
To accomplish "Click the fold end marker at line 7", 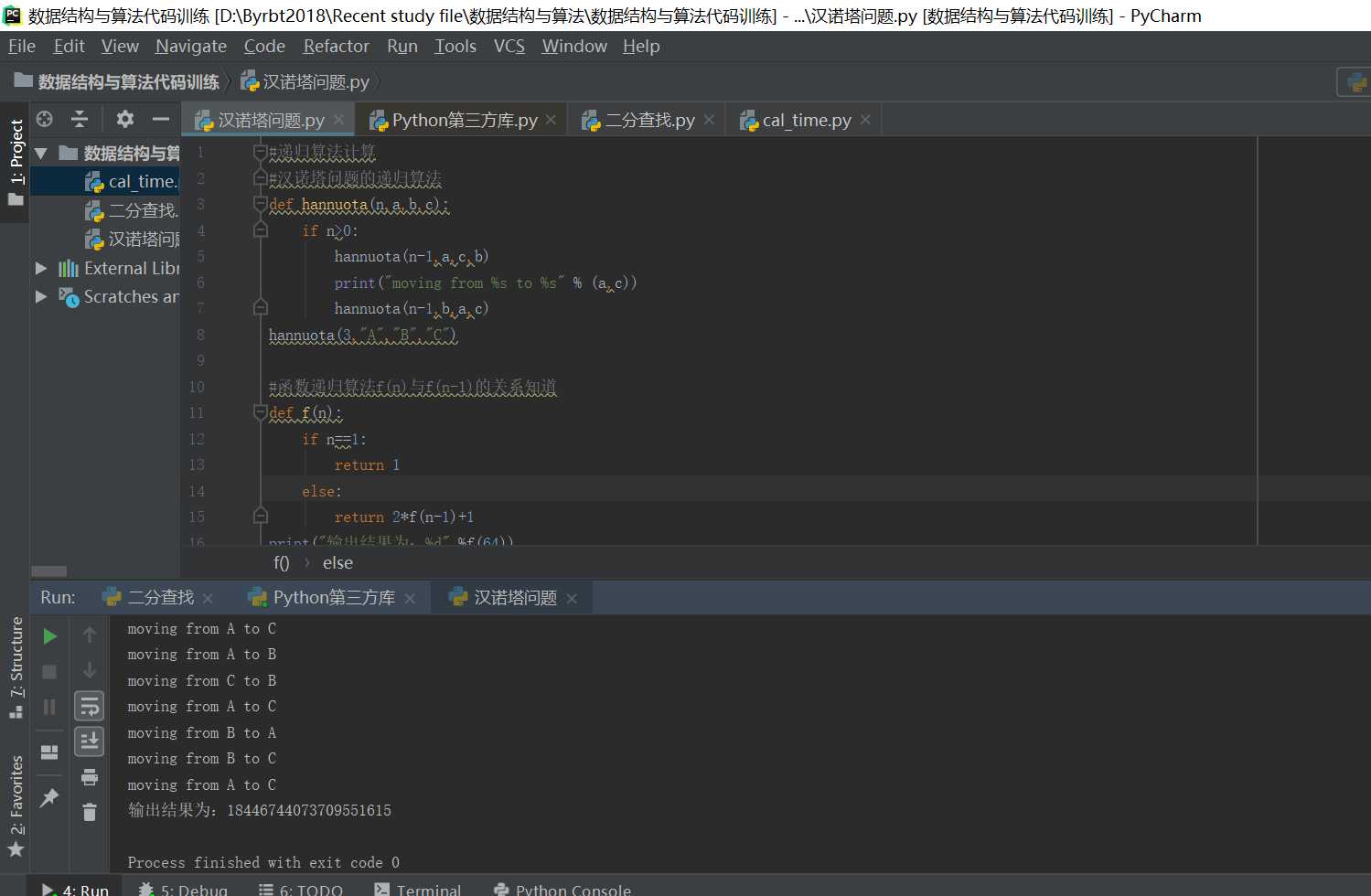I will click(260, 306).
